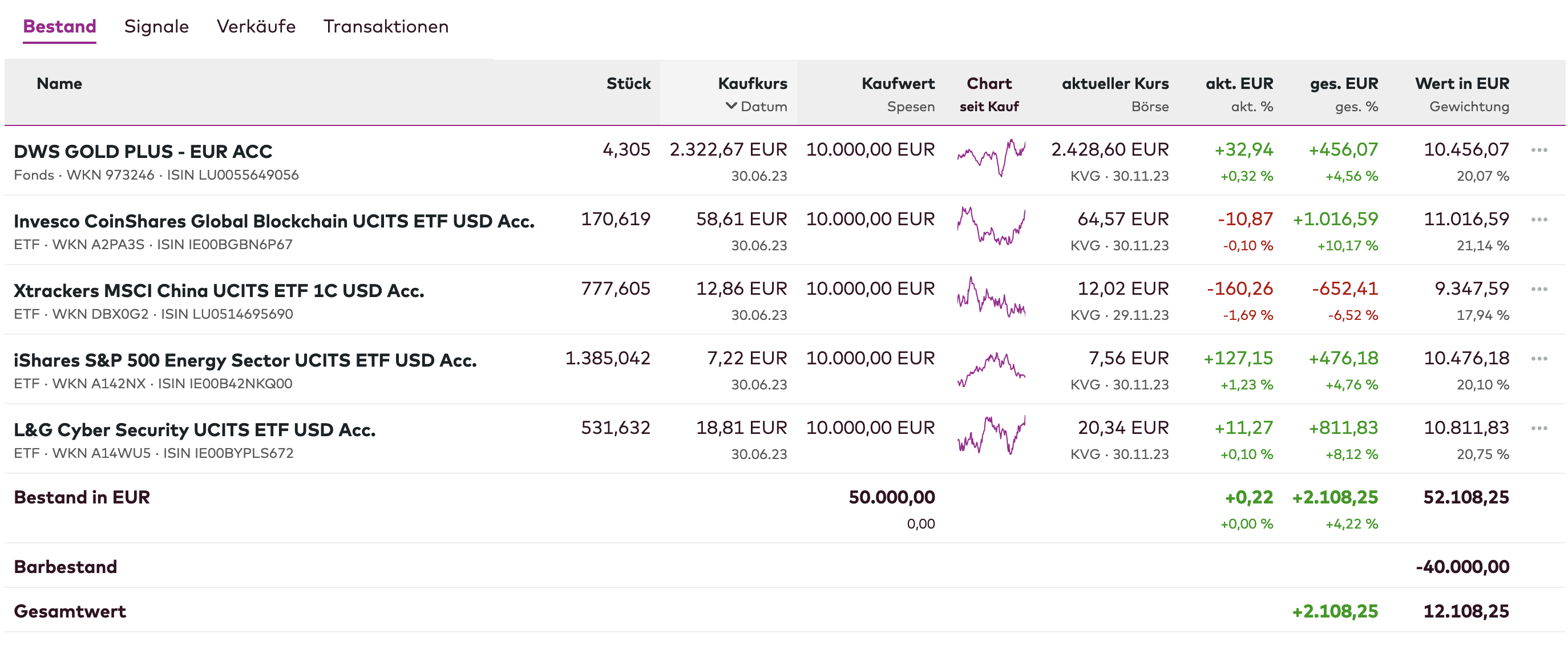This screenshot has width=1568, height=650.
Task: Toggle sort by Datum chevron
Action: (x=731, y=106)
